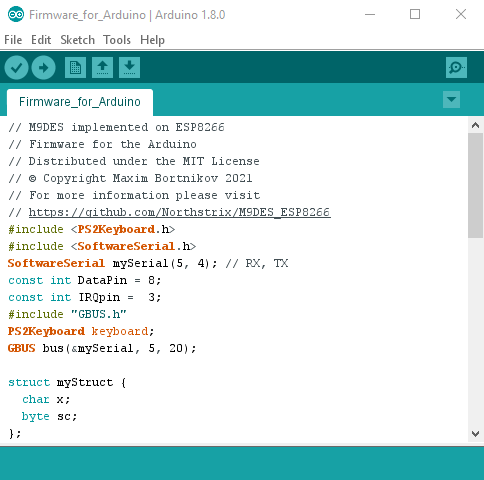484x480 pixels.
Task: Click the 'const int IRQpin = 3;' line
Action: click(85, 297)
